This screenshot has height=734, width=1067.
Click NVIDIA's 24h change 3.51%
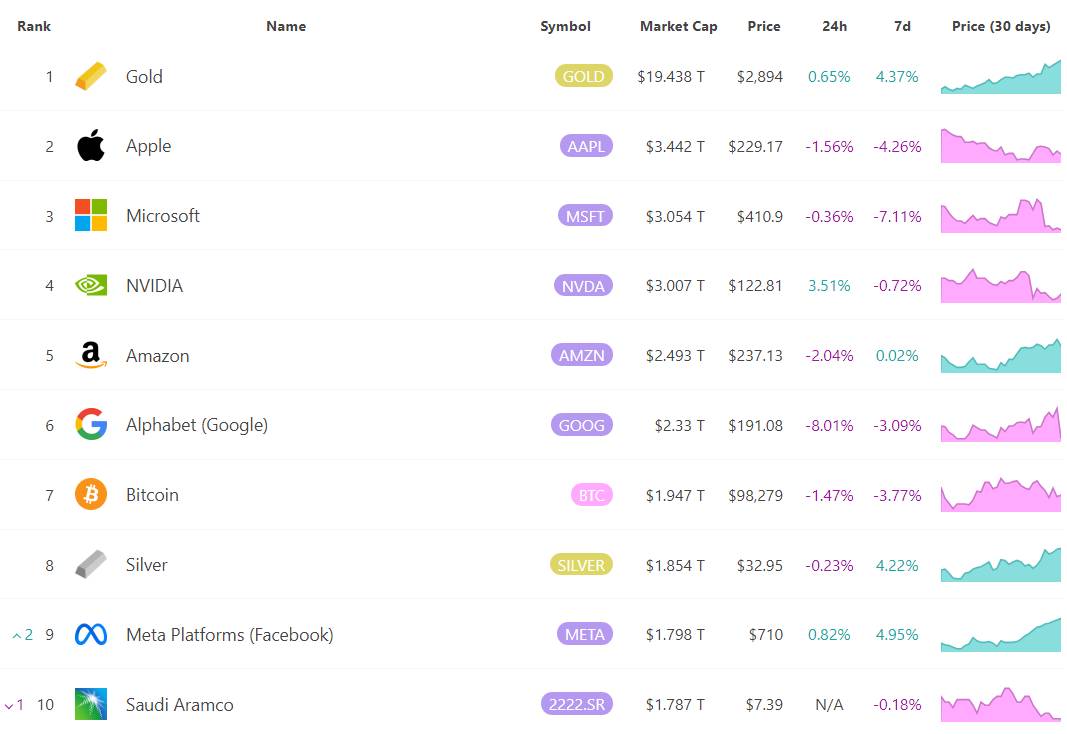829,286
